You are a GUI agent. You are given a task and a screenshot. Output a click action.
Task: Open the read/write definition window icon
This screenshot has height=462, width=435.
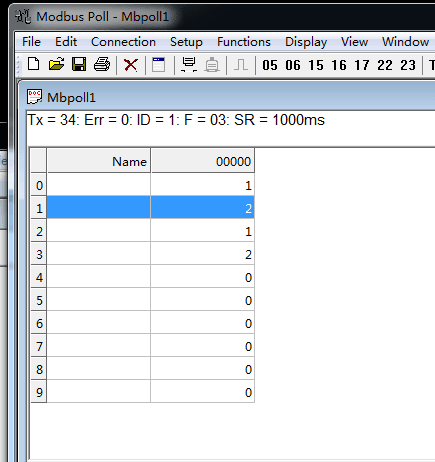pyautogui.click(x=159, y=64)
